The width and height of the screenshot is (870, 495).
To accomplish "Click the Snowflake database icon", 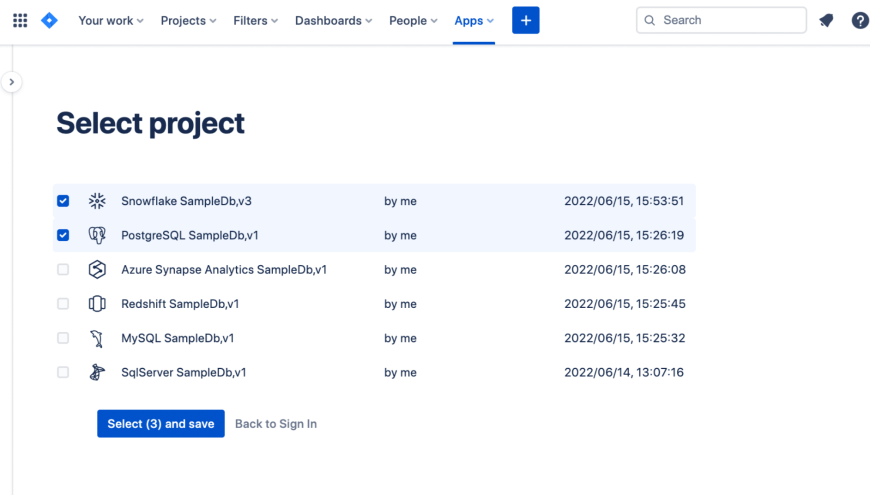I will tap(97, 201).
